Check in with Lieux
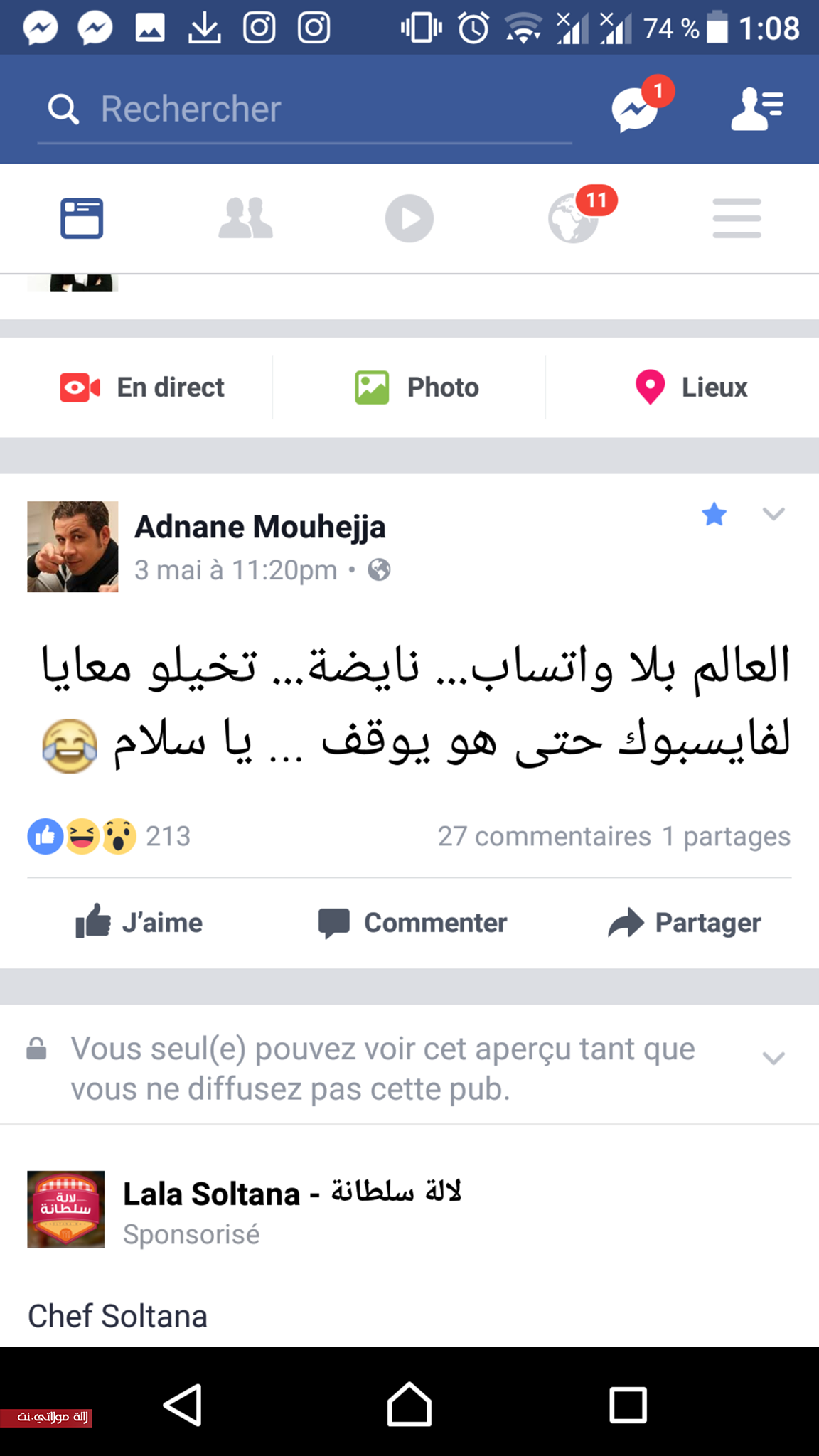This screenshot has width=819, height=1456. tap(691, 387)
